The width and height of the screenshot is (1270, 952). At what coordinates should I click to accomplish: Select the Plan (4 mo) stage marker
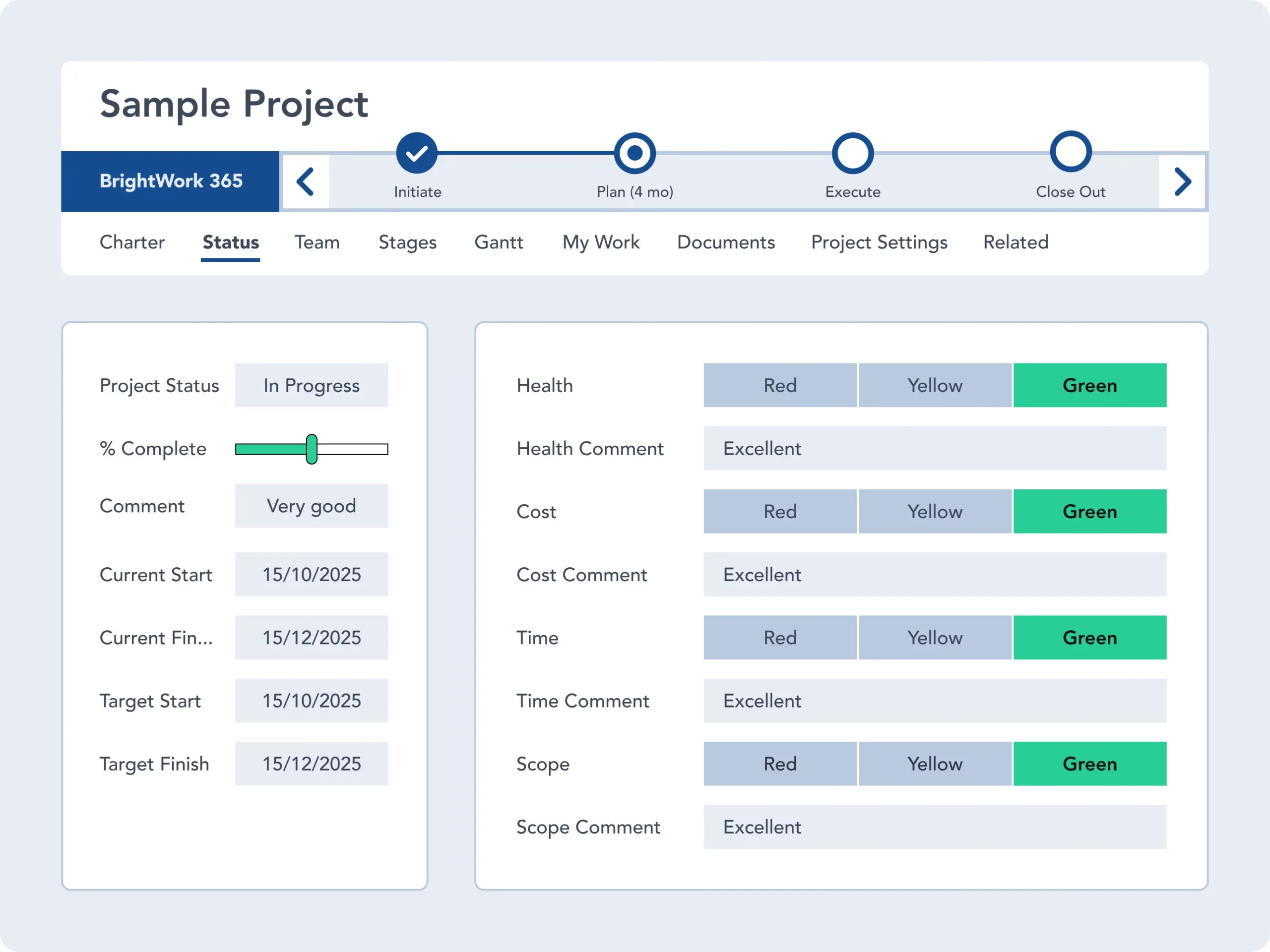[x=635, y=153]
